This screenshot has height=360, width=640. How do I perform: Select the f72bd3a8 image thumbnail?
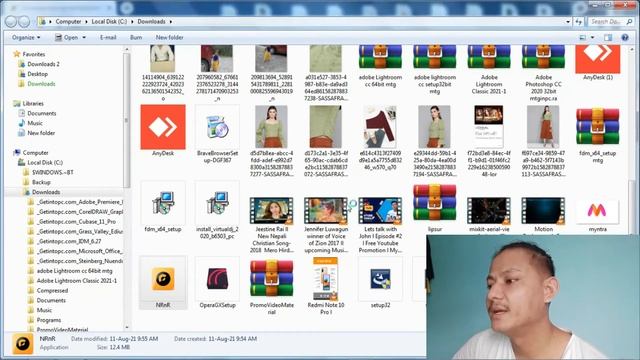(489, 127)
